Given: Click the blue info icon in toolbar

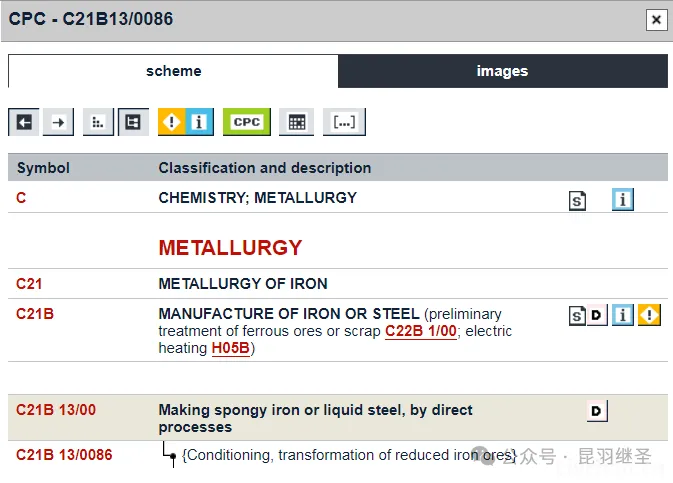Looking at the screenshot, I should (199, 122).
